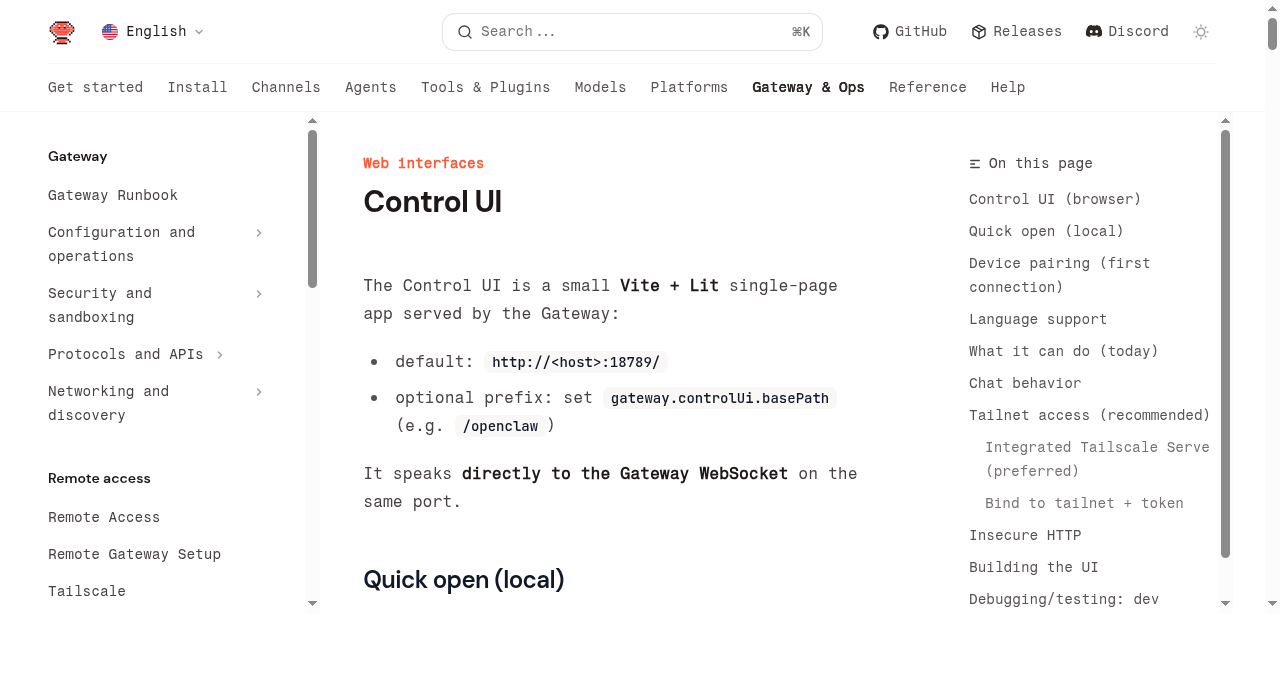
Task: Join the community via the Discord icon
Action: [x=1092, y=31]
